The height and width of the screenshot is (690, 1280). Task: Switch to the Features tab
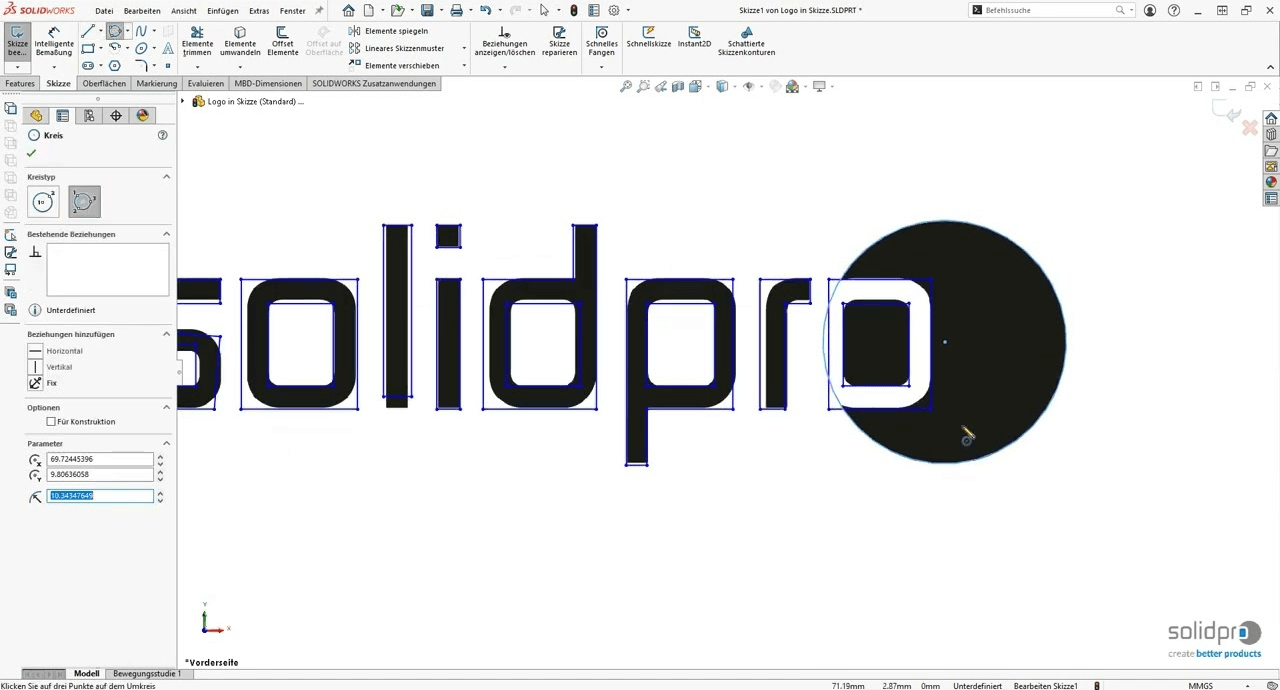pos(19,83)
